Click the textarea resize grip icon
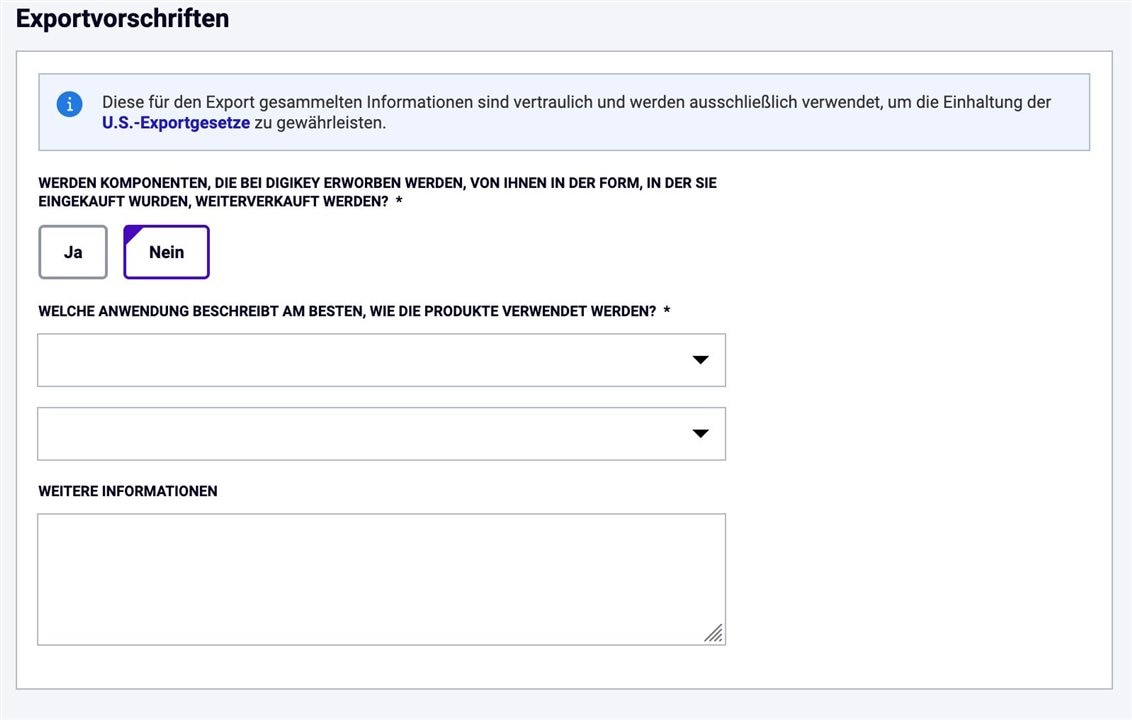The width and height of the screenshot is (1132, 720). tap(714, 633)
